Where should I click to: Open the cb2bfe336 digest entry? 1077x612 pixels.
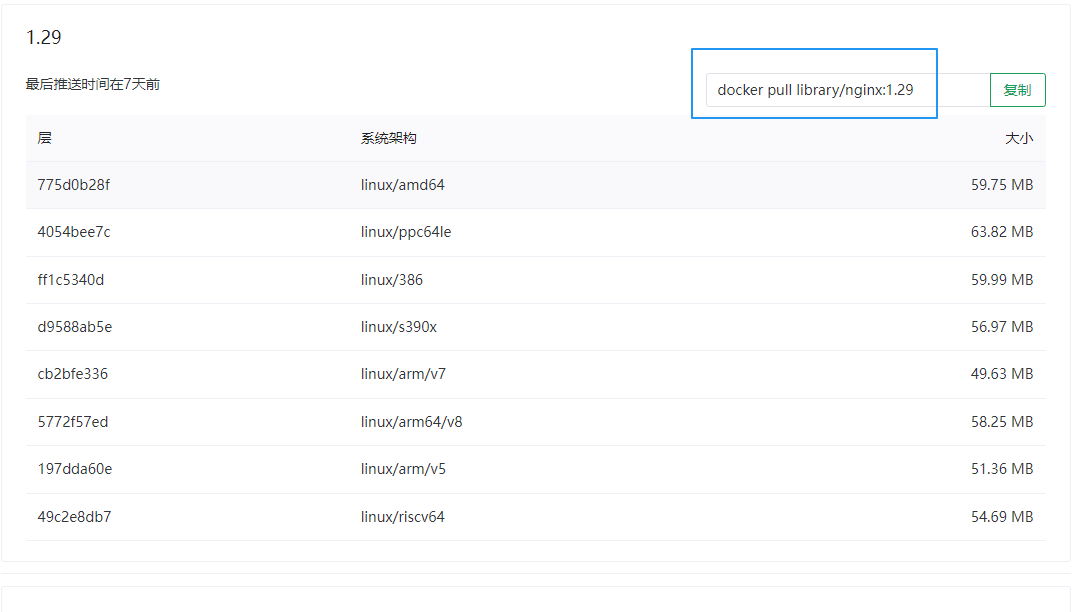coord(73,374)
